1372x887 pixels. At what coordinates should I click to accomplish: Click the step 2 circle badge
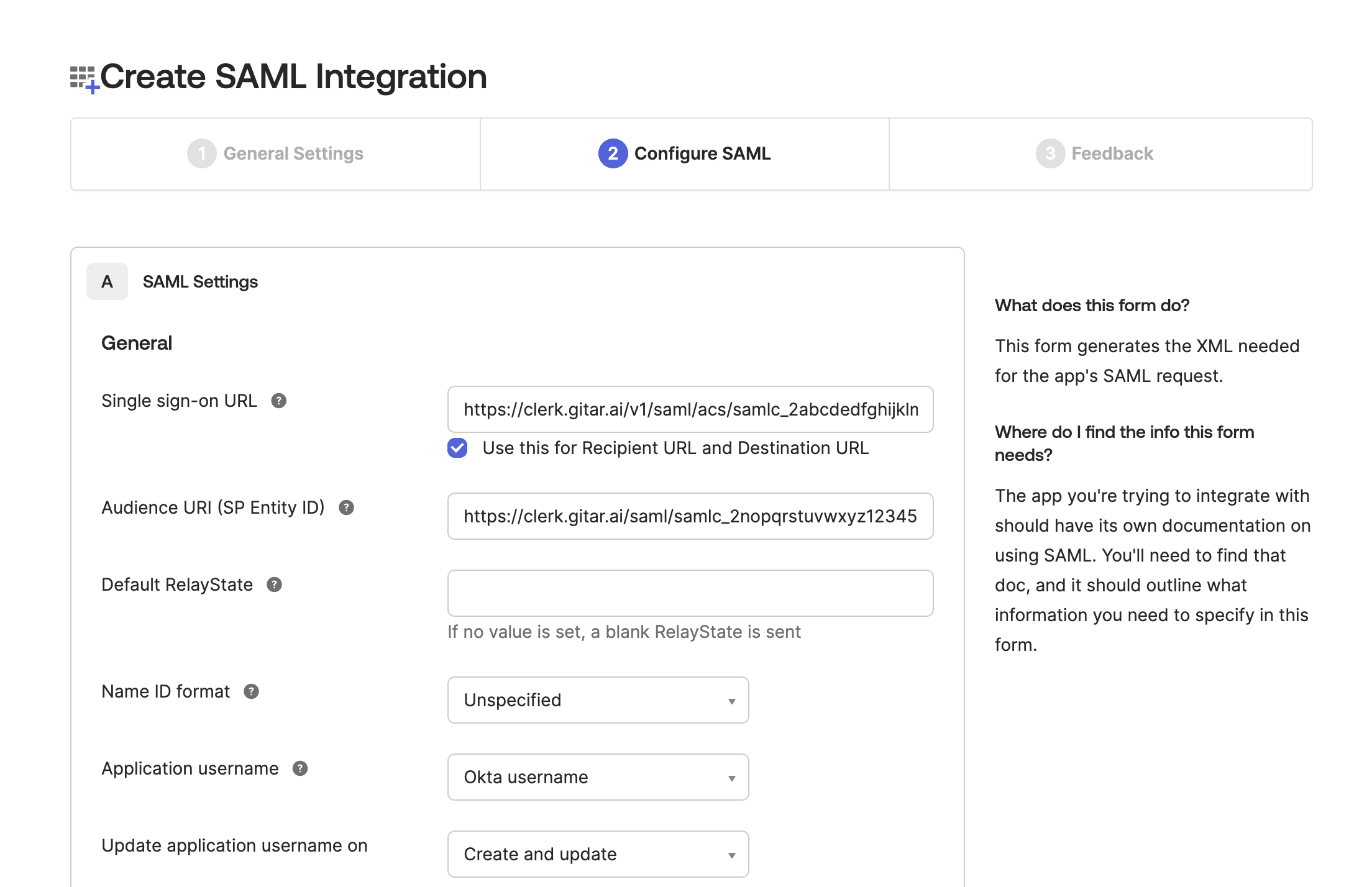coord(613,153)
